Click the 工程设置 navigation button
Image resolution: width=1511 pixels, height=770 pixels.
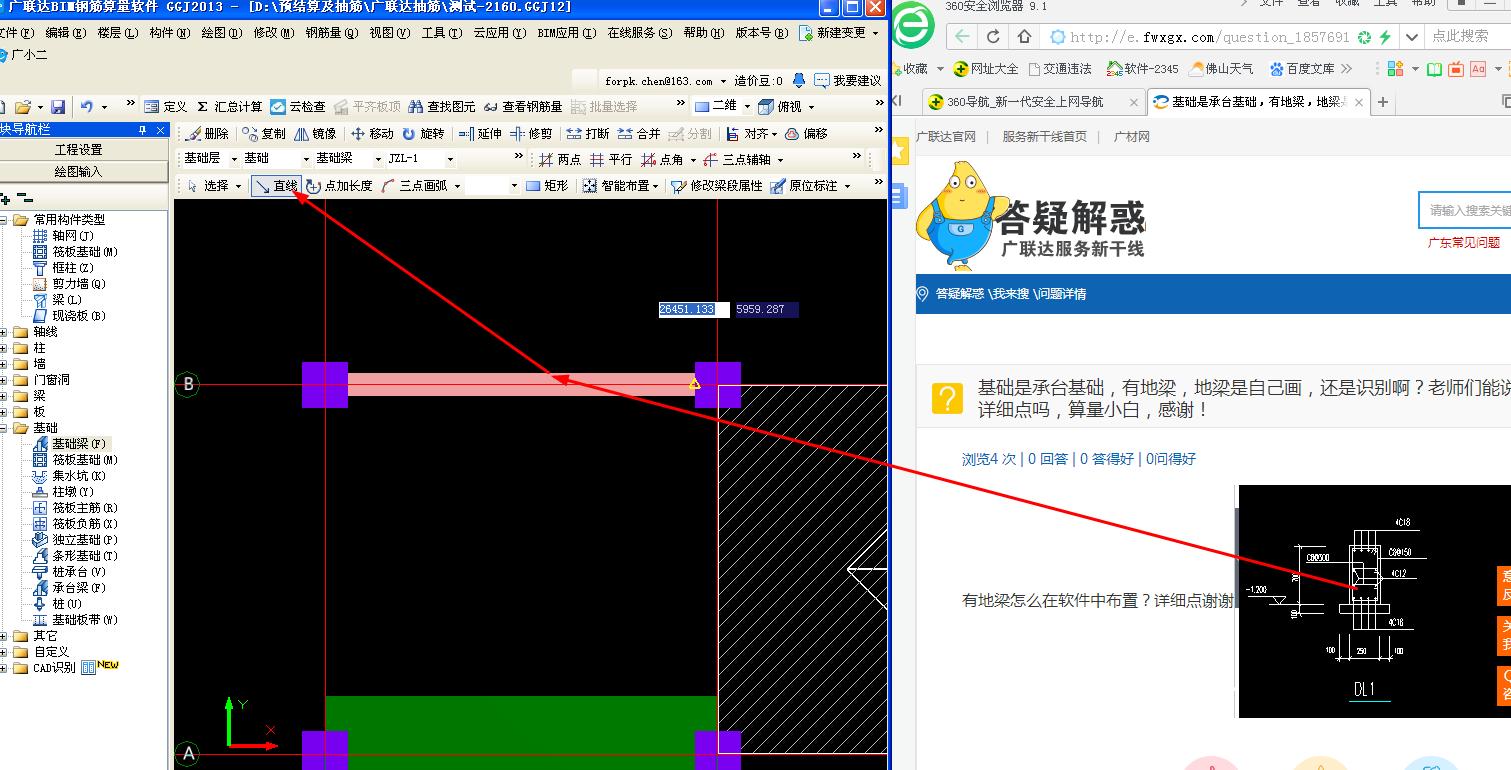[x=79, y=150]
